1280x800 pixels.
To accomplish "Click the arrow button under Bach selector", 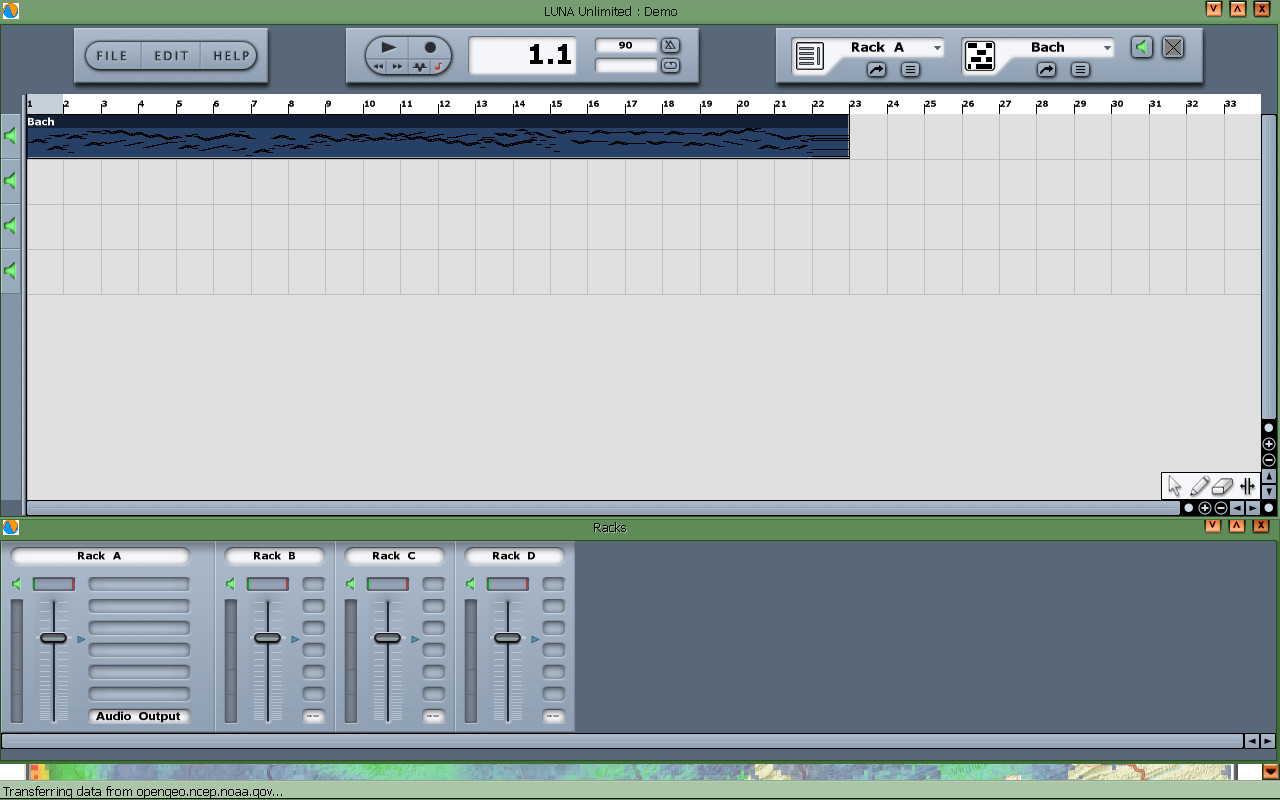I will pos(1046,70).
